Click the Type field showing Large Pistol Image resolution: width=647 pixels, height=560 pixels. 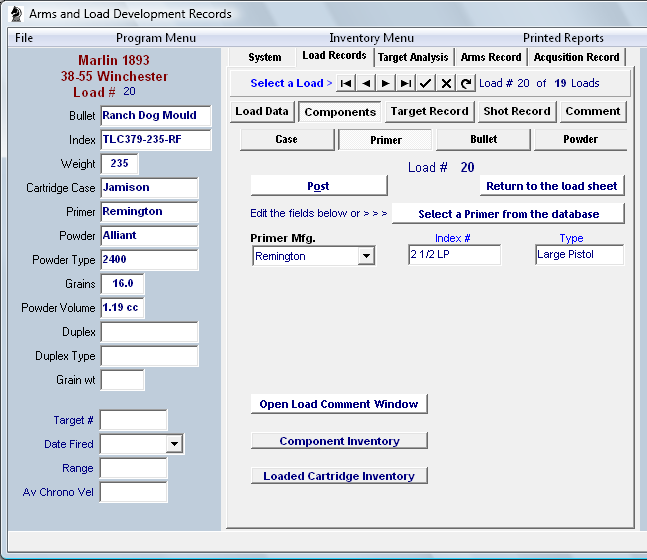tap(580, 255)
